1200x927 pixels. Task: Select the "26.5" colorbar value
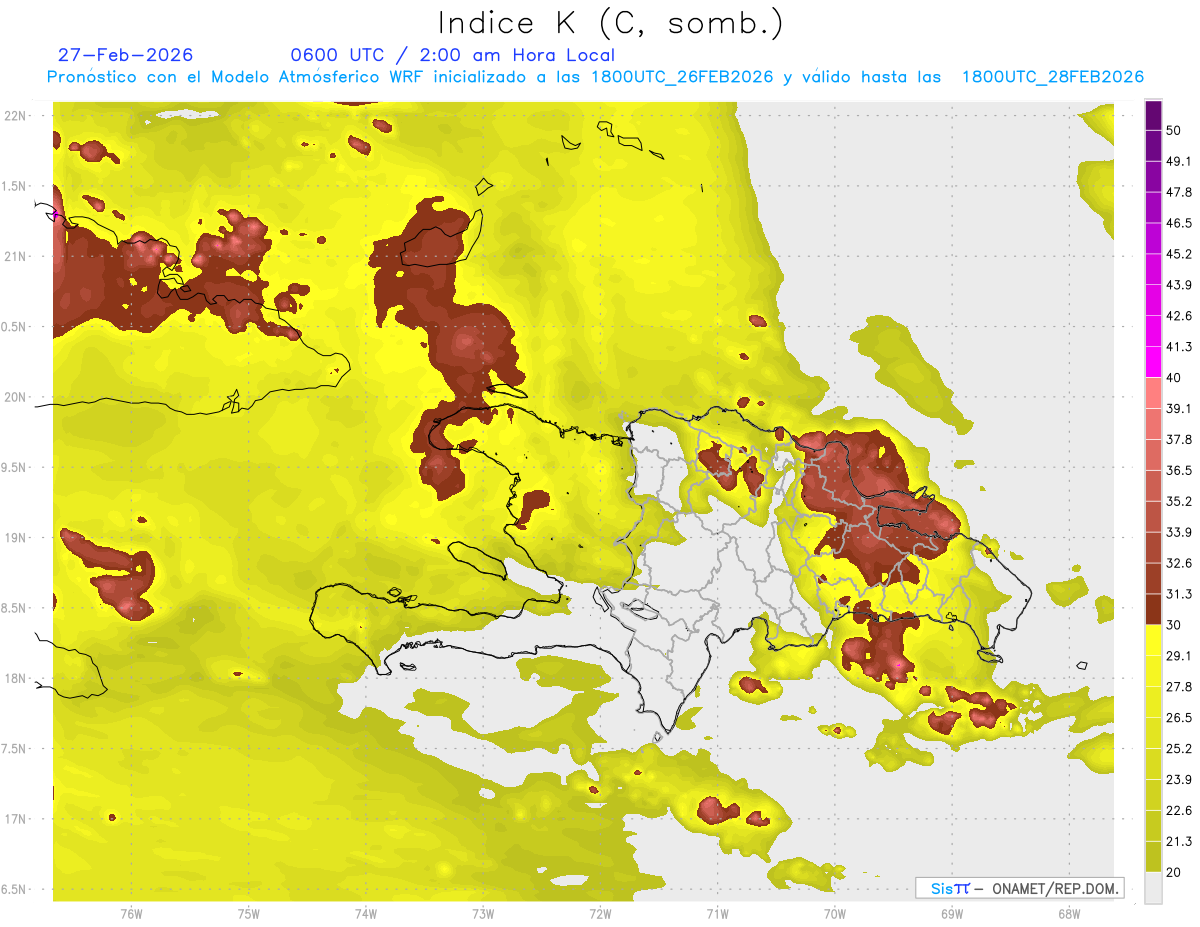(1179, 718)
